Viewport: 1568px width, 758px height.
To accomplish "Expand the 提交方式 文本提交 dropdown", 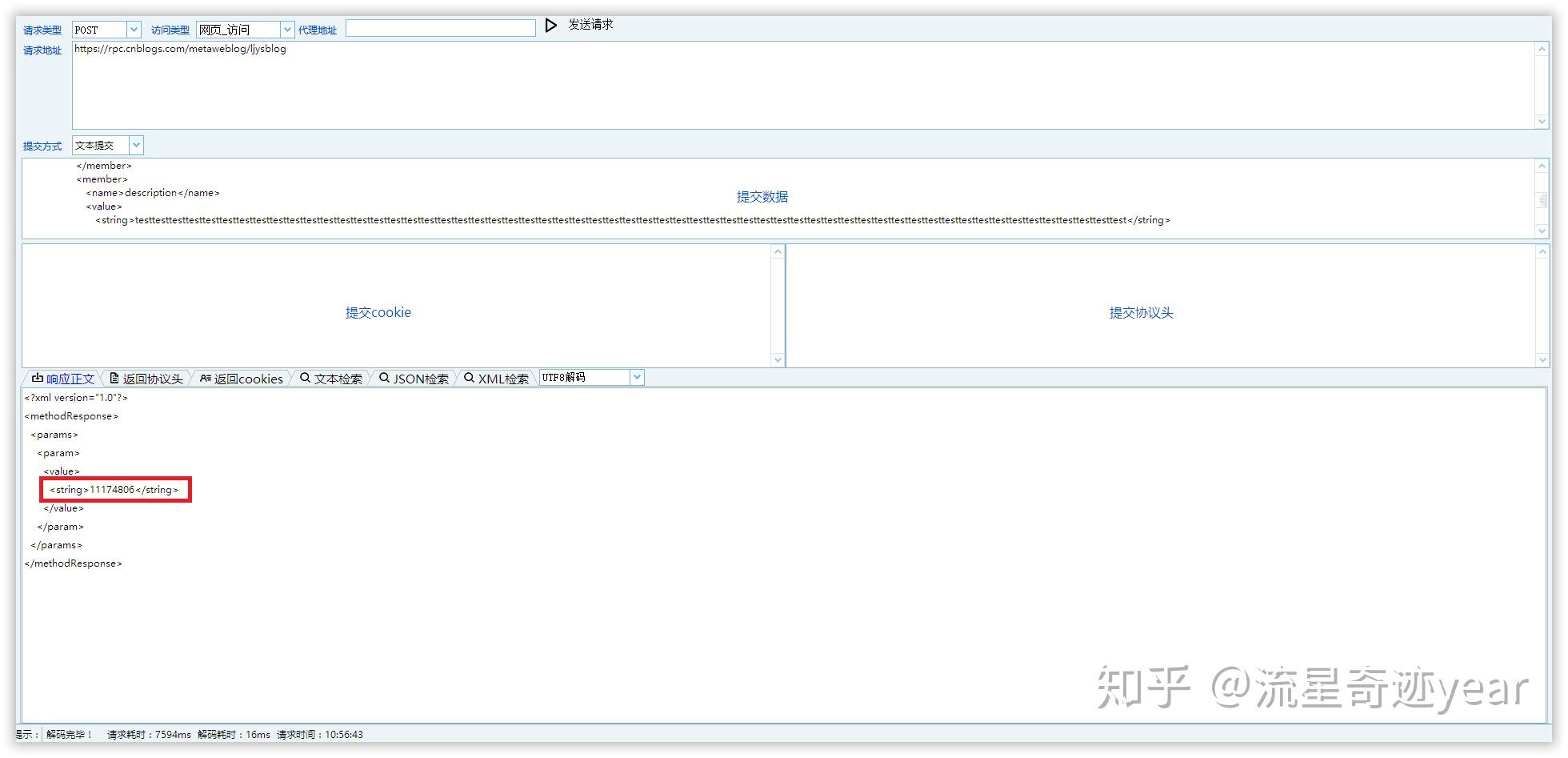I will click(135, 145).
